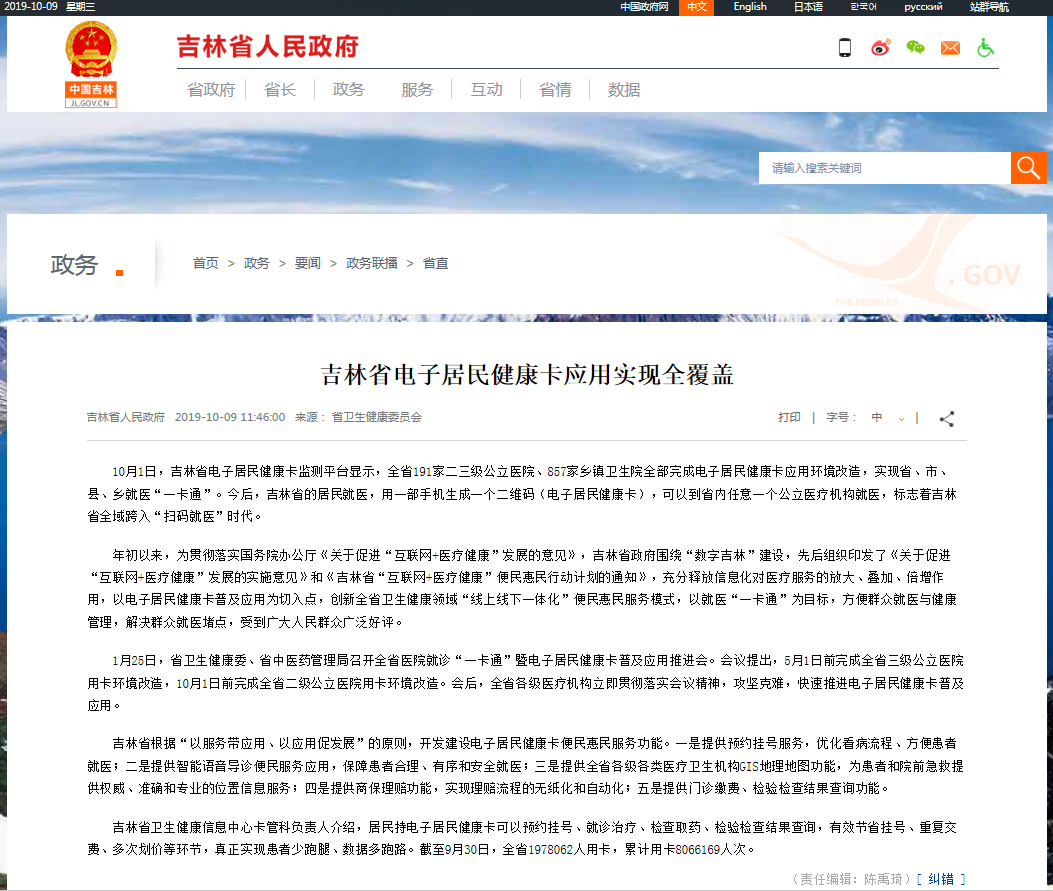Enable accessibility via the wheelchair icon
The image size is (1053, 891).
(x=985, y=47)
